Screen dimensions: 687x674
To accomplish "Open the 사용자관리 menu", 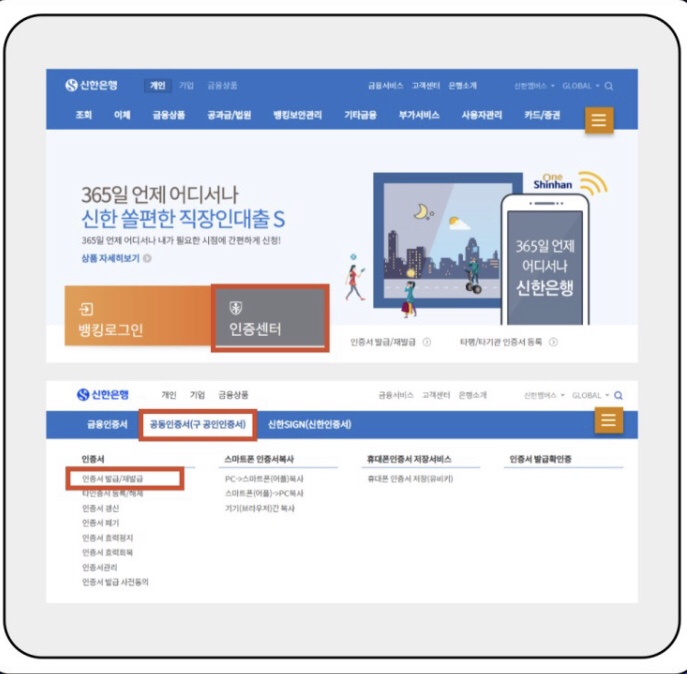I will 482,115.
